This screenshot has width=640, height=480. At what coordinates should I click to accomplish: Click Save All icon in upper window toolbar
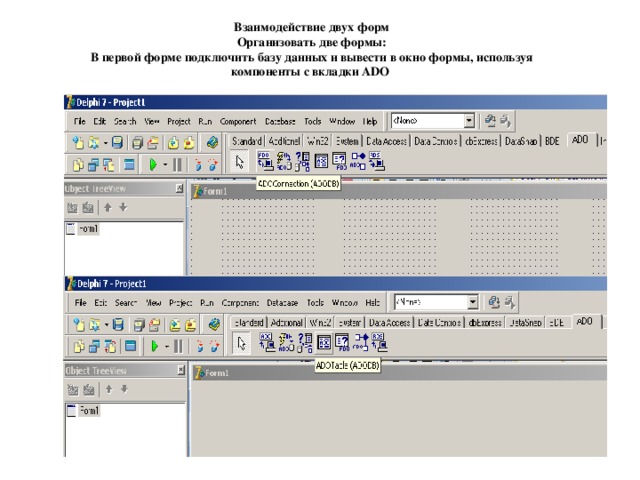138,142
